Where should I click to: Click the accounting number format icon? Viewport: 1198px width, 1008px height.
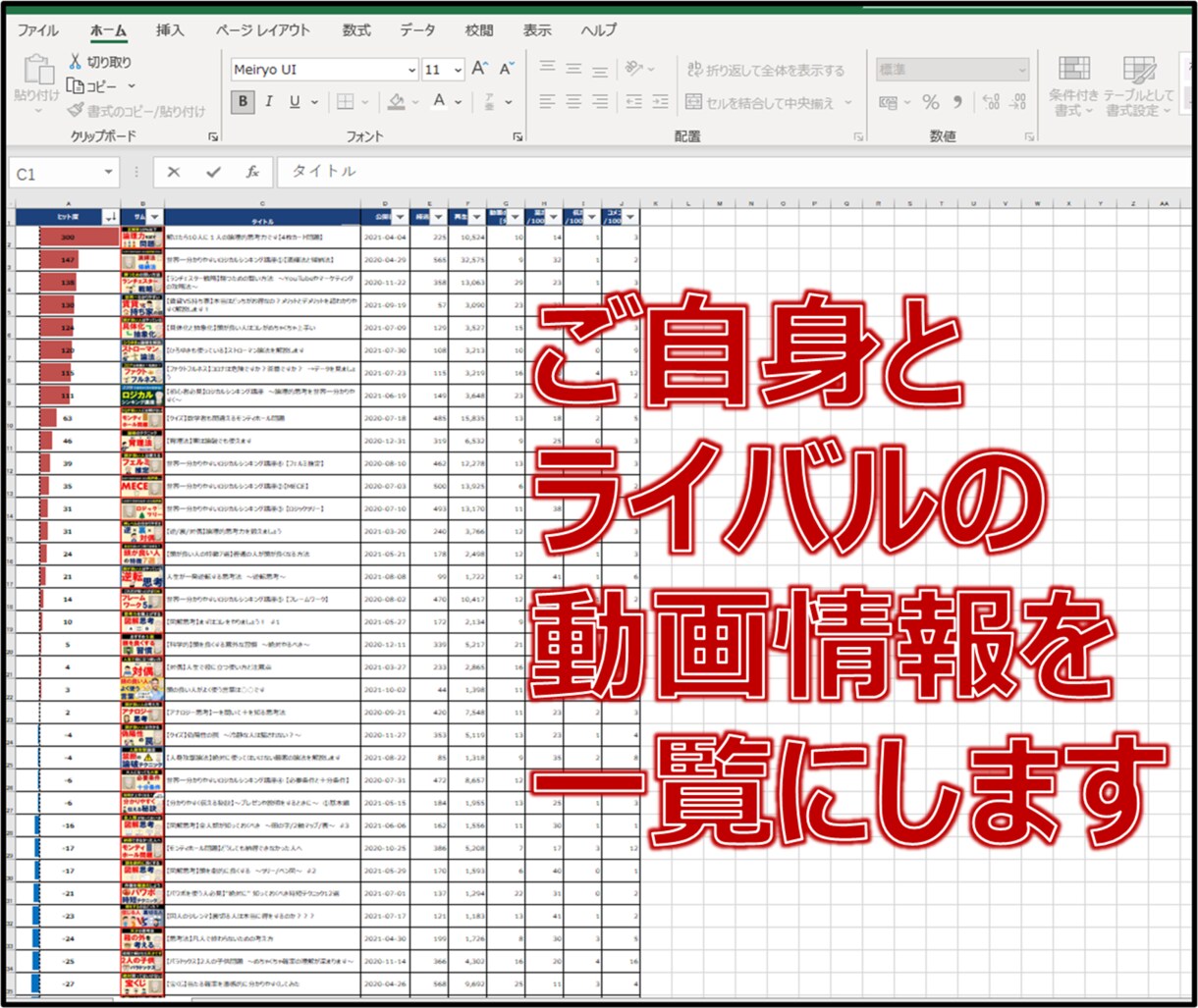tap(889, 102)
